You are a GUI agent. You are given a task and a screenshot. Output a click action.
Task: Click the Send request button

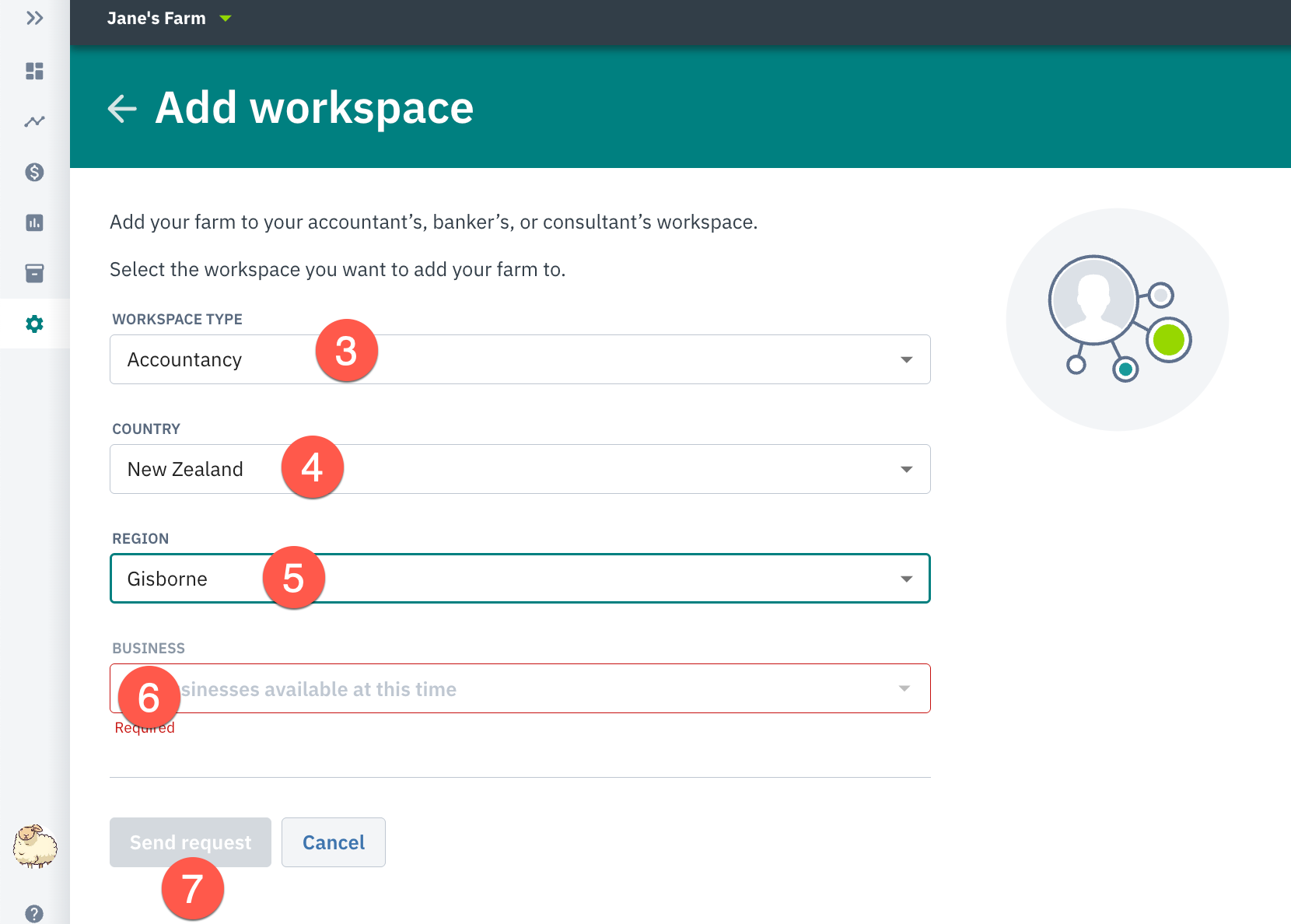coord(191,842)
